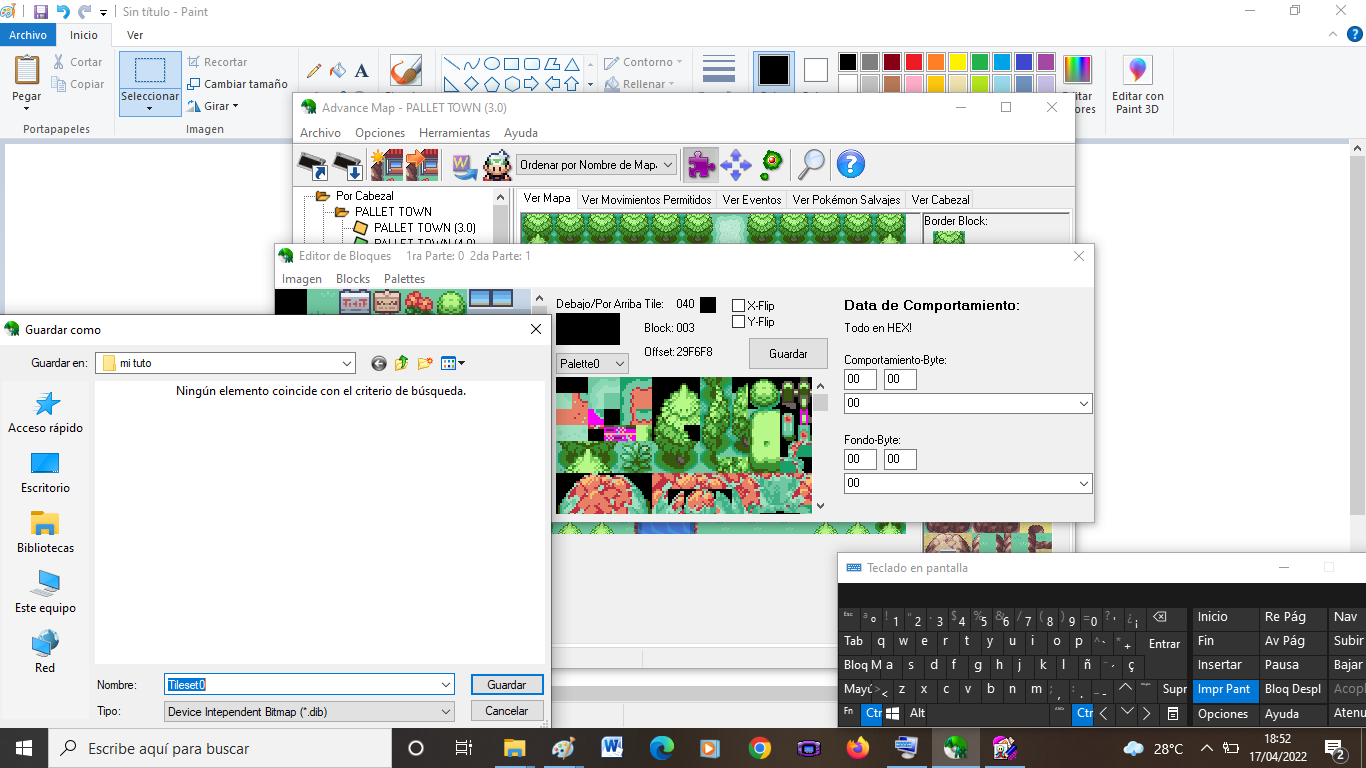The image size is (1366, 768).
Task: Enable the X-Flip checkbox
Action: click(739, 306)
